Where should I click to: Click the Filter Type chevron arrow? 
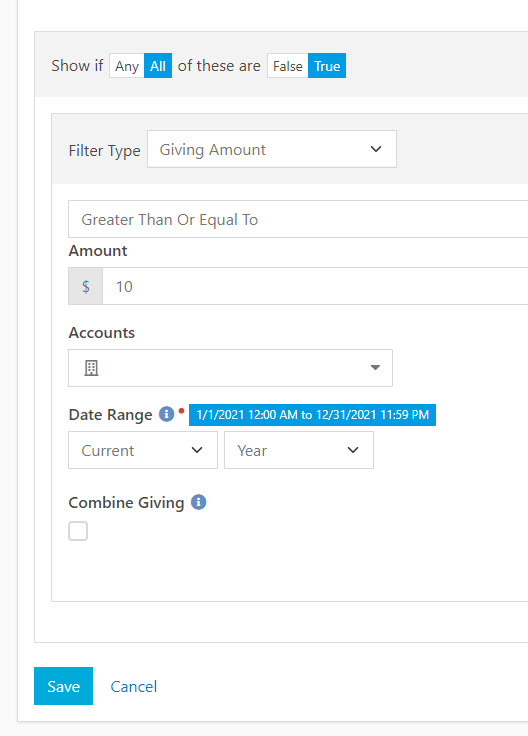(376, 149)
